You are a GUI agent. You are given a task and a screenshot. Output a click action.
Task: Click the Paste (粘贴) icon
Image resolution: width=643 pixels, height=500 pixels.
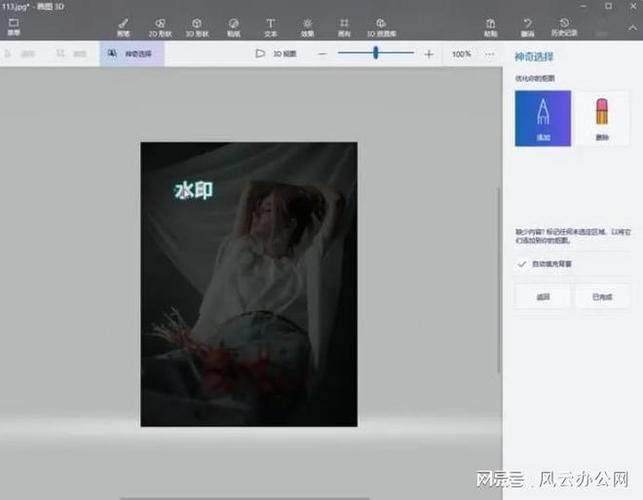491,26
